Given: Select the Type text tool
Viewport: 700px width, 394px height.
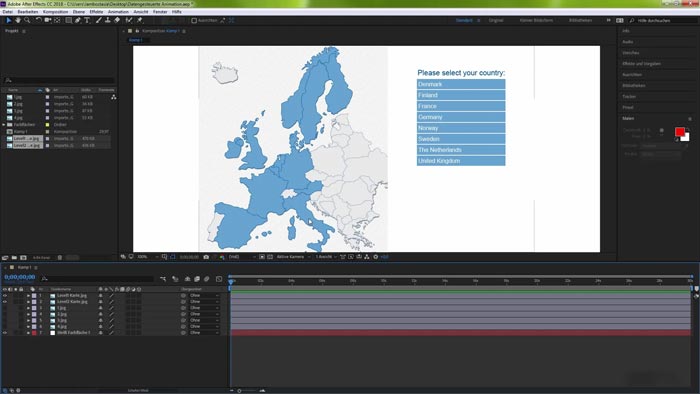Looking at the screenshot, I should [x=87, y=20].
